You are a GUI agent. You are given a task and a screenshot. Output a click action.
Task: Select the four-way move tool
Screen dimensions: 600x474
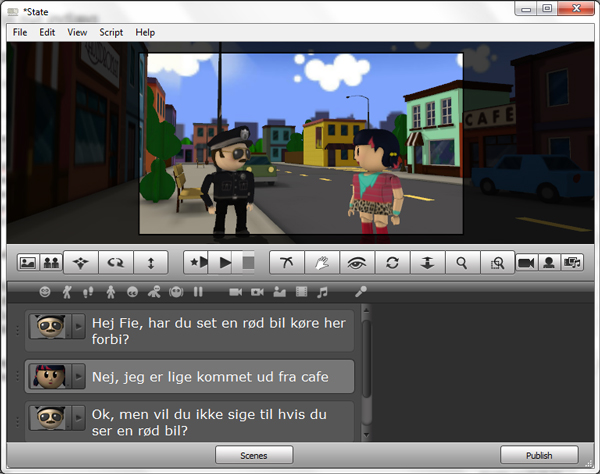pos(81,263)
